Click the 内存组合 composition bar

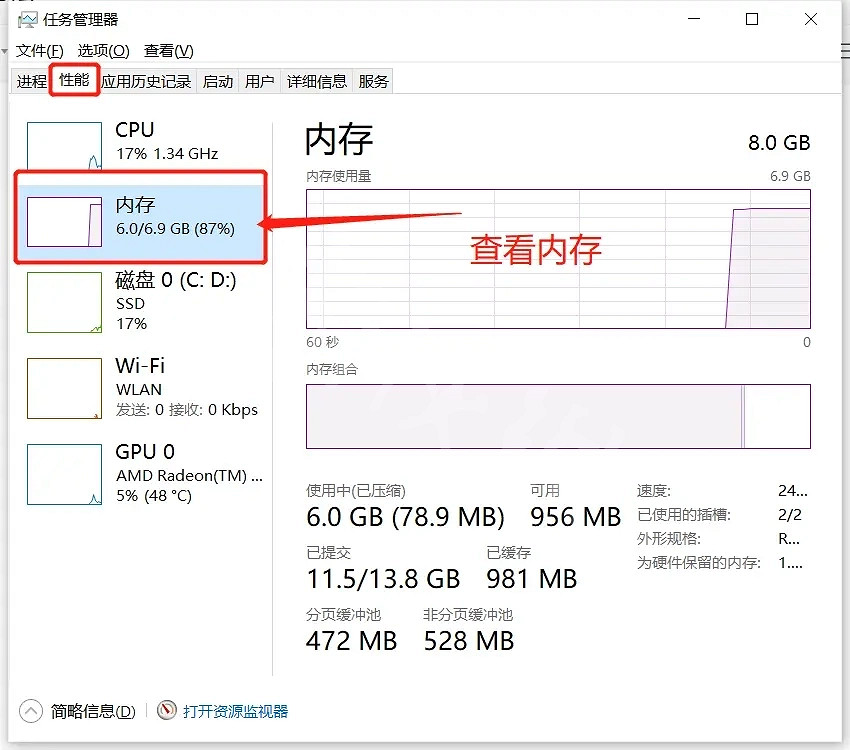[558, 416]
